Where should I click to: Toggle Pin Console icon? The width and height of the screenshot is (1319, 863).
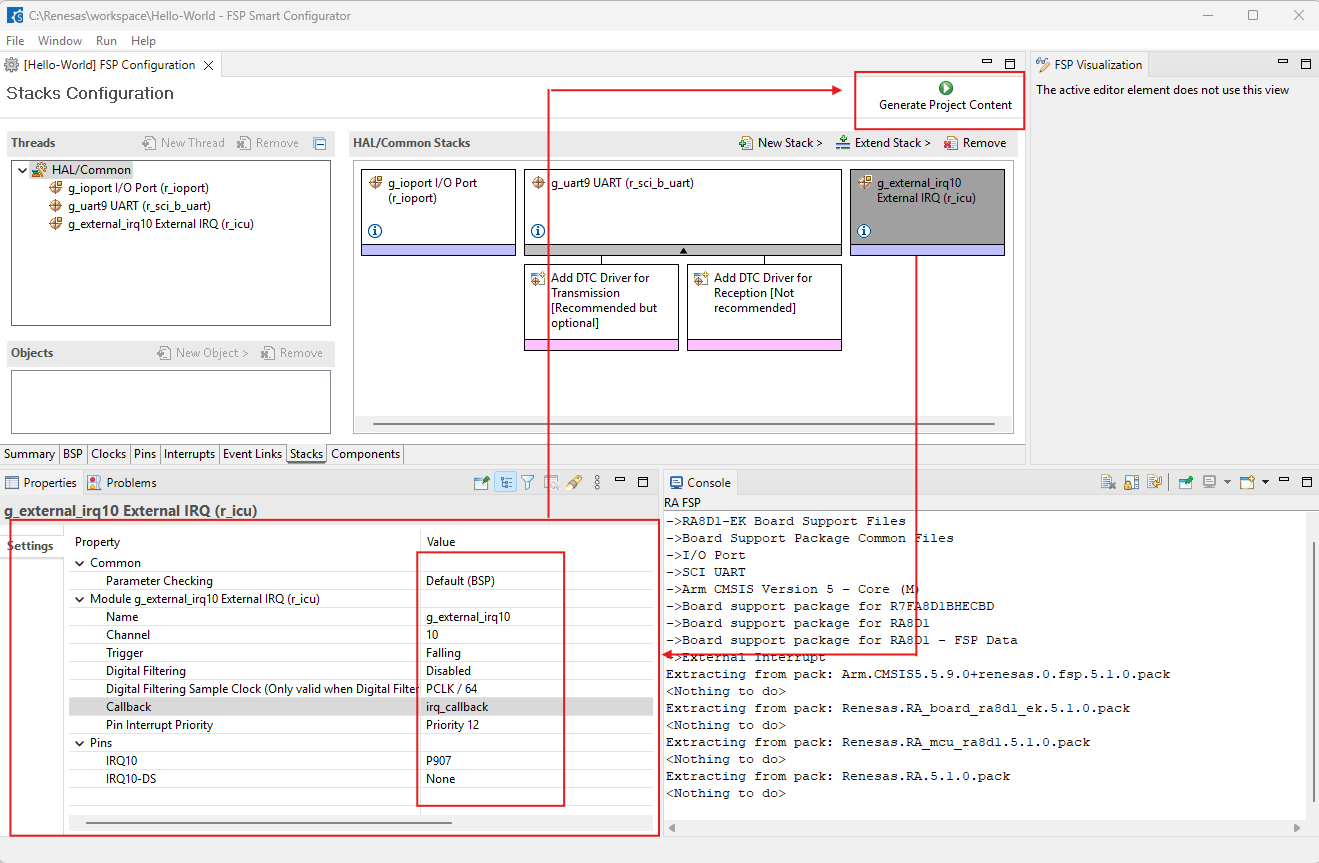1185,483
